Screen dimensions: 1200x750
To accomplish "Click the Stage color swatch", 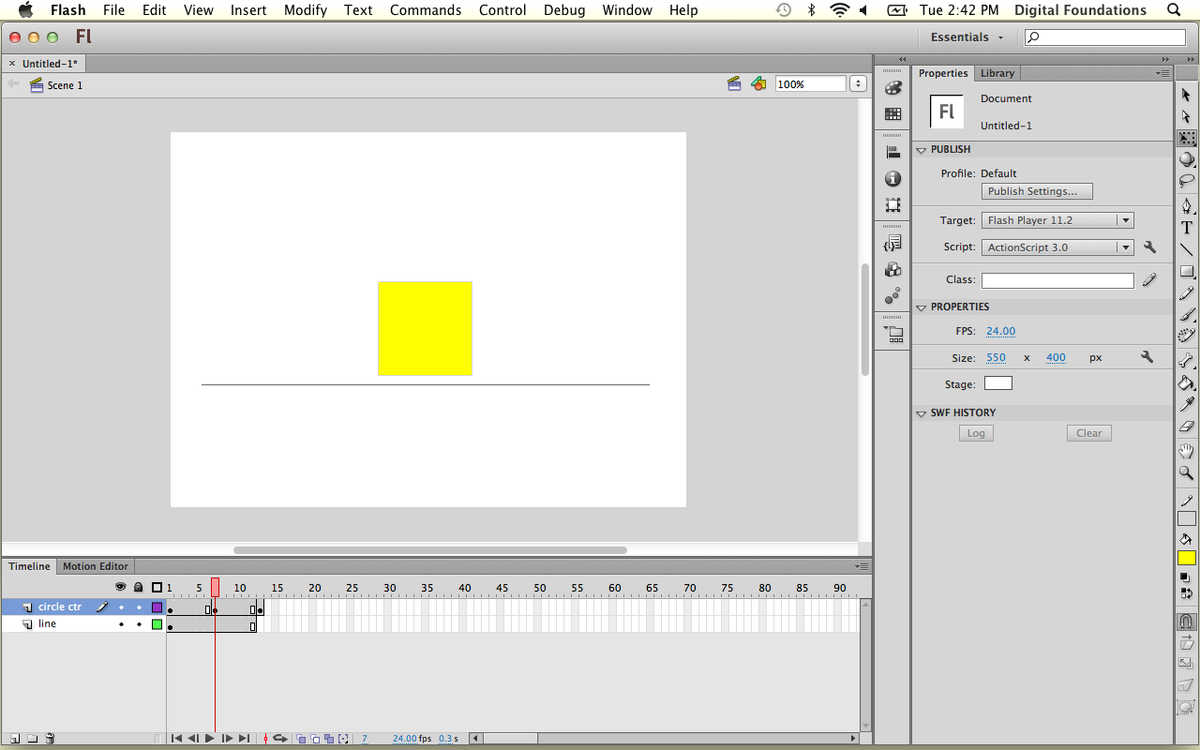I will click(x=998, y=384).
